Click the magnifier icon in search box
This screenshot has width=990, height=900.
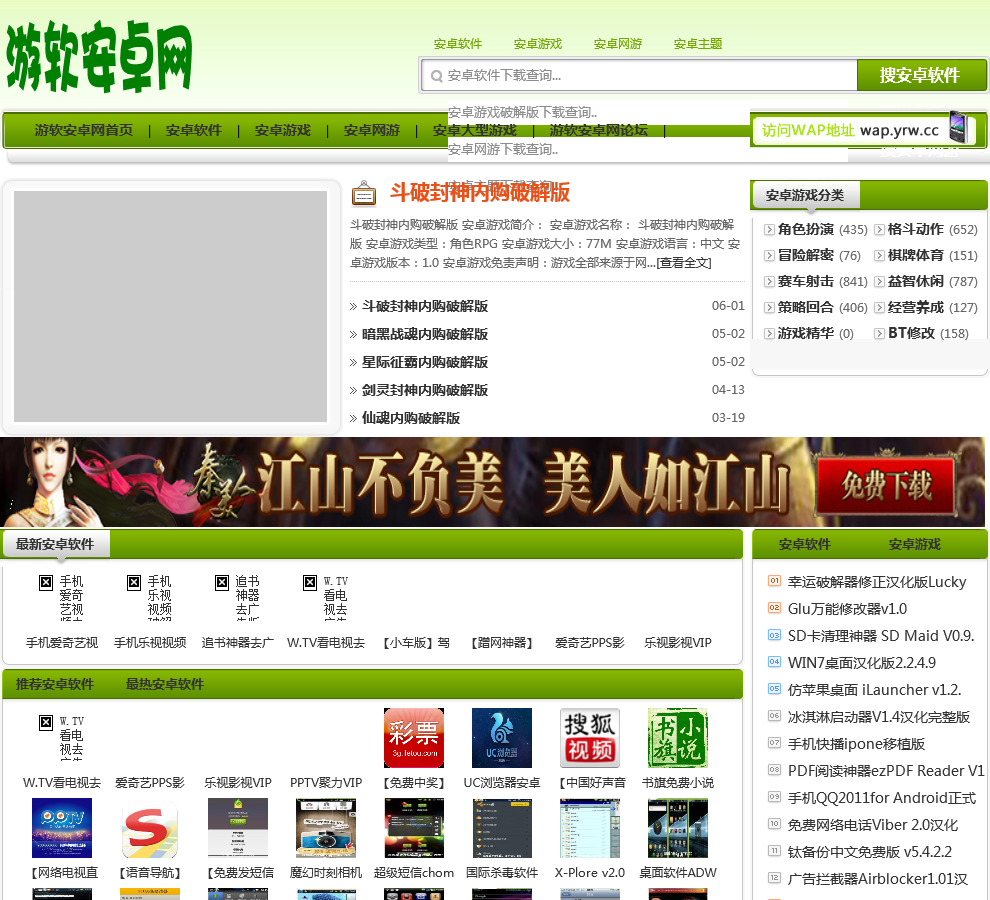point(436,76)
